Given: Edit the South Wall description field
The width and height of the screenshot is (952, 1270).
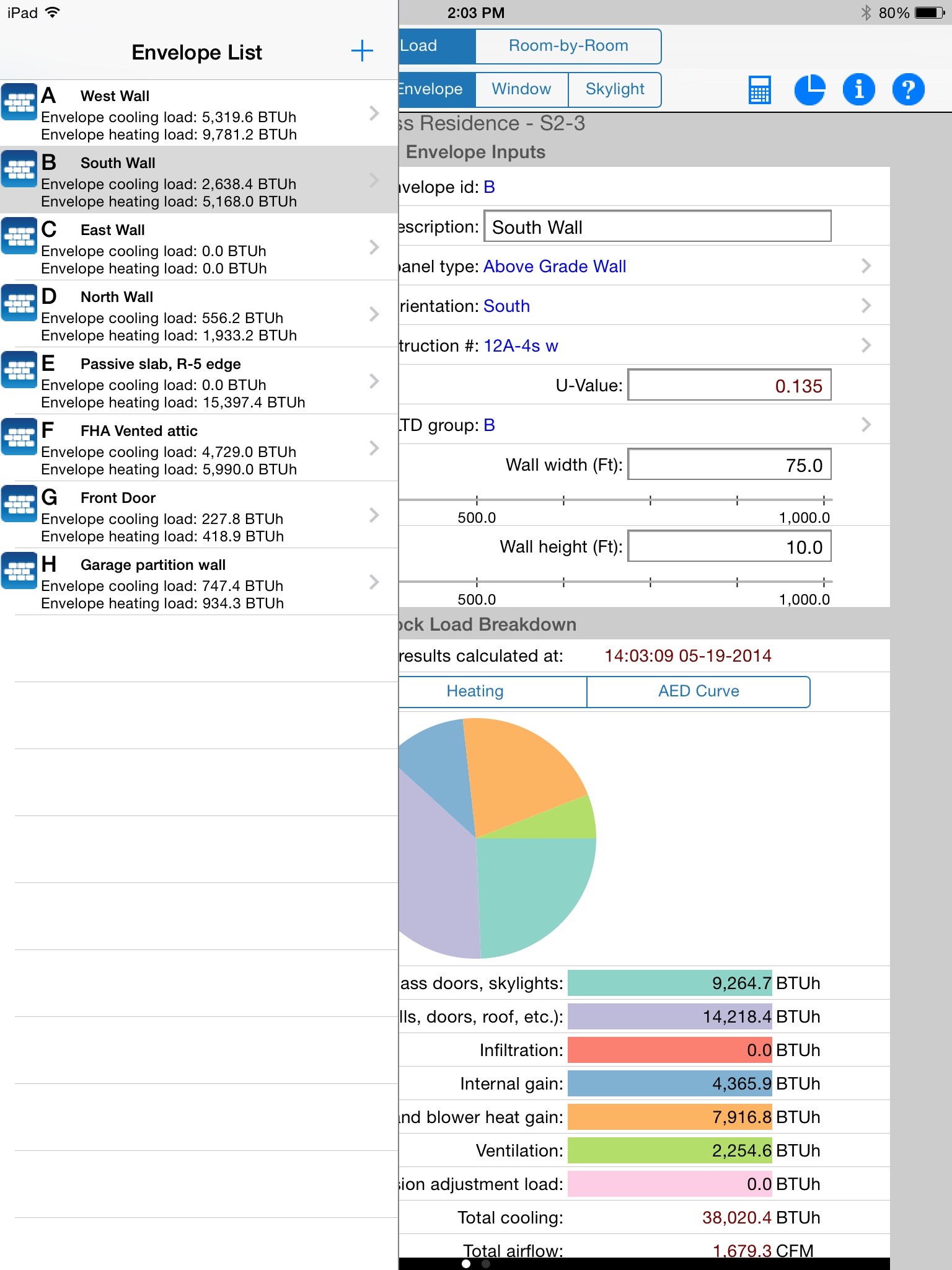Looking at the screenshot, I should point(658,226).
